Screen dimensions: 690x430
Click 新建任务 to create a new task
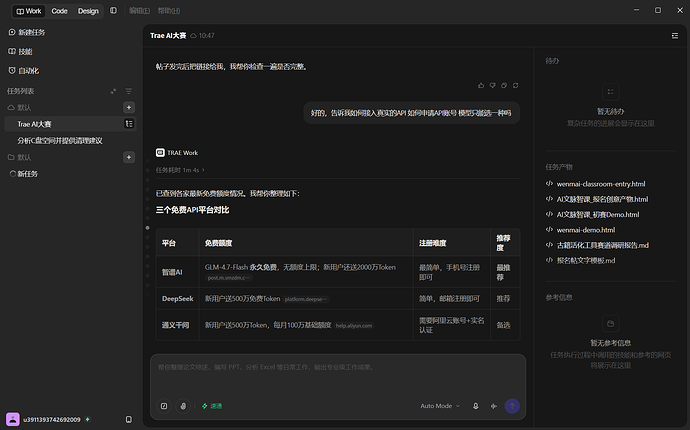[27, 32]
